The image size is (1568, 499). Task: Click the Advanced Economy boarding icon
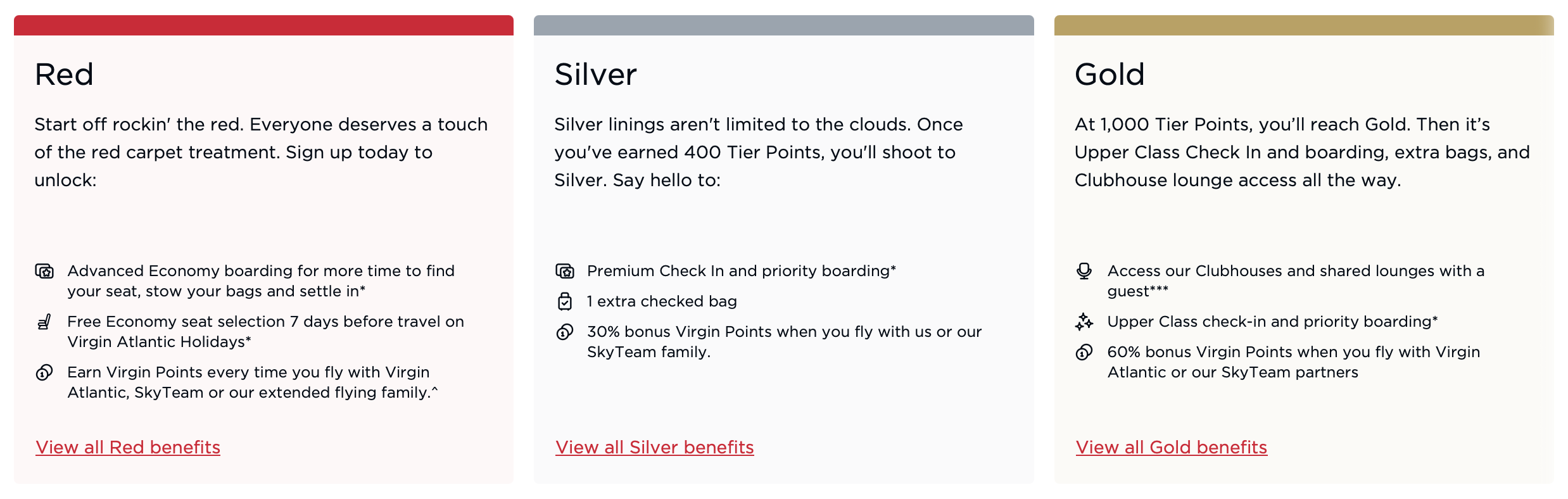tap(44, 272)
